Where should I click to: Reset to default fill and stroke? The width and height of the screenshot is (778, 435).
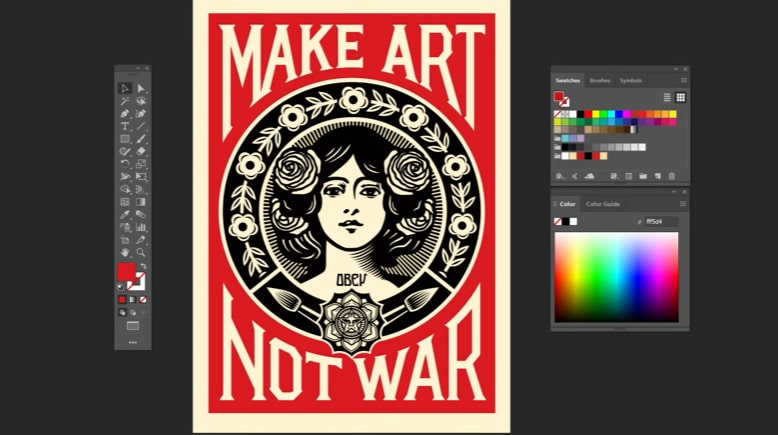tap(121, 287)
